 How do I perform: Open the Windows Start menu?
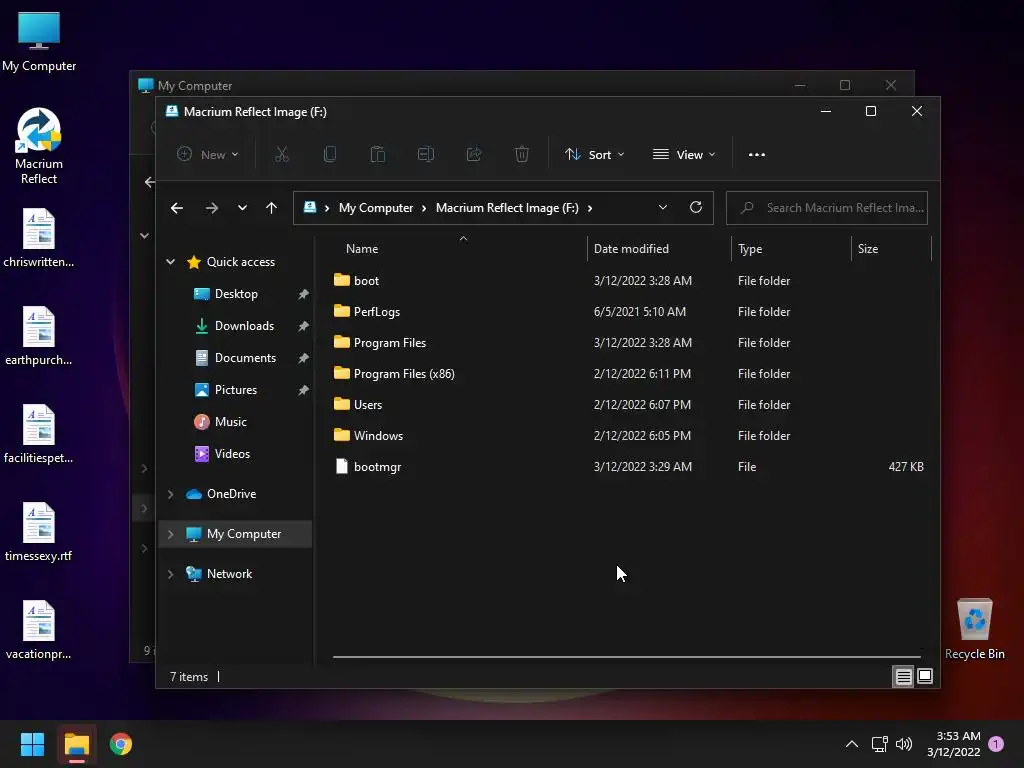tap(32, 744)
